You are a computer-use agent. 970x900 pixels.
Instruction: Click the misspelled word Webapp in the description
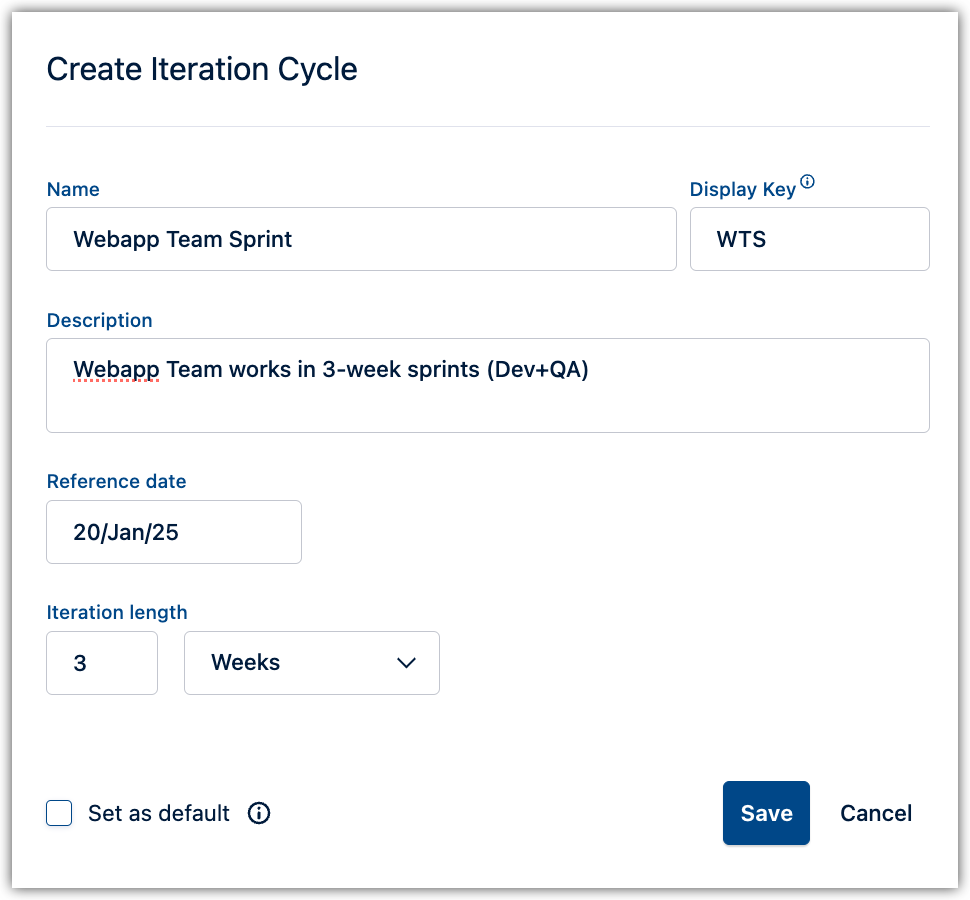click(116, 369)
